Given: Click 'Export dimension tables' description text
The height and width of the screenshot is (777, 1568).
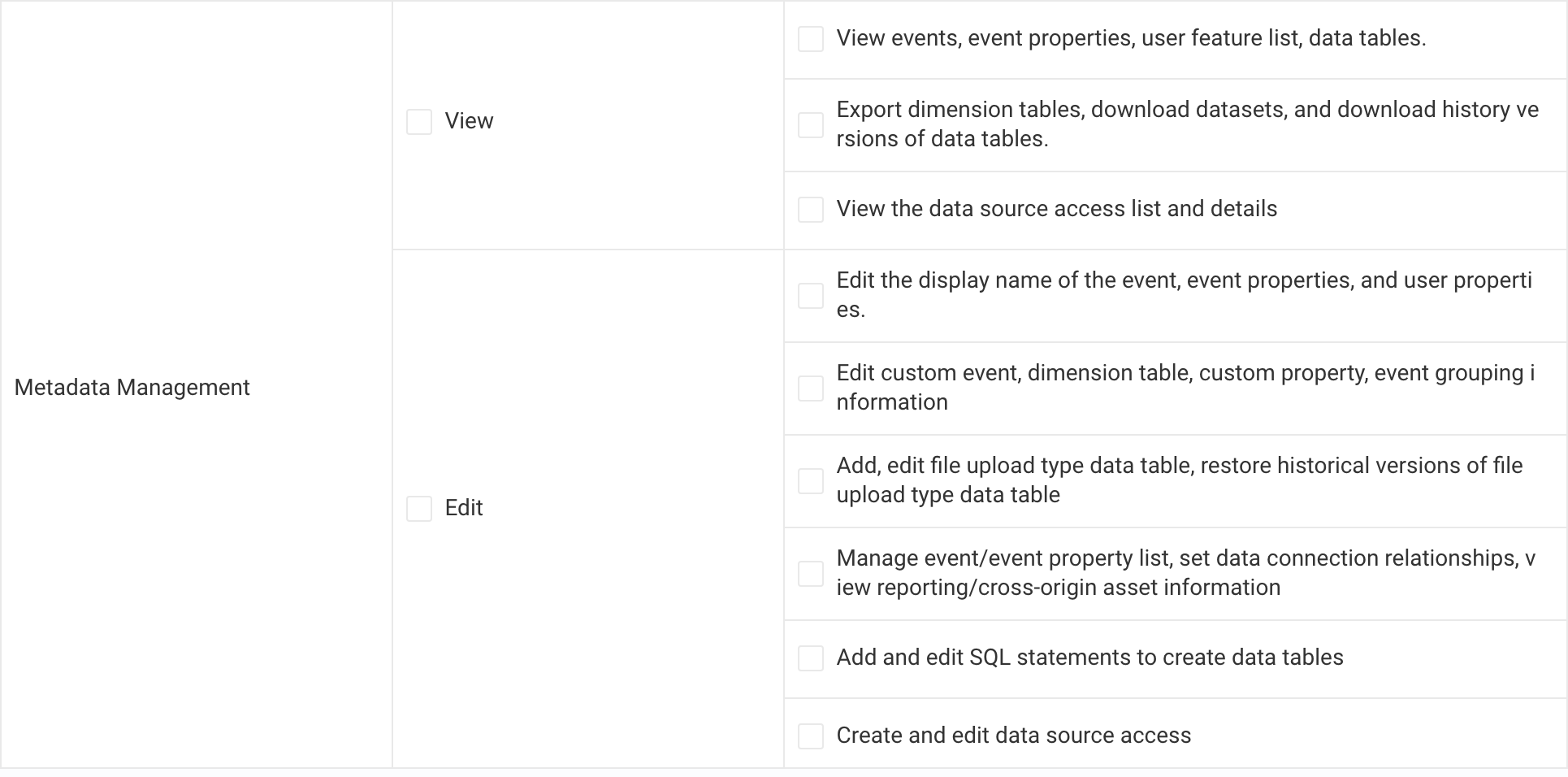Looking at the screenshot, I should (x=1187, y=124).
